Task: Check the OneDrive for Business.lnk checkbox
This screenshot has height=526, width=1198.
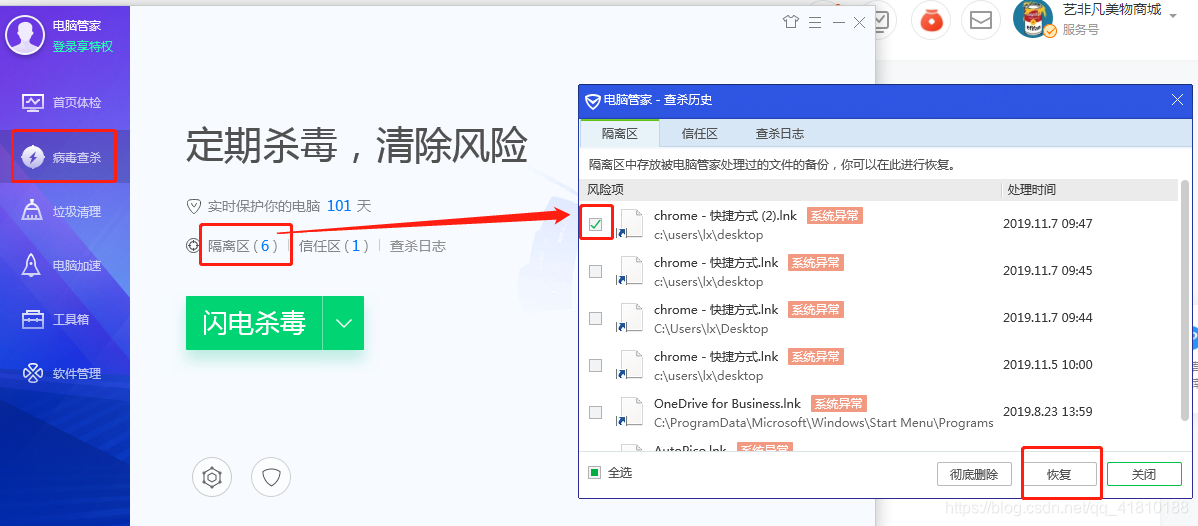Action: (596, 413)
